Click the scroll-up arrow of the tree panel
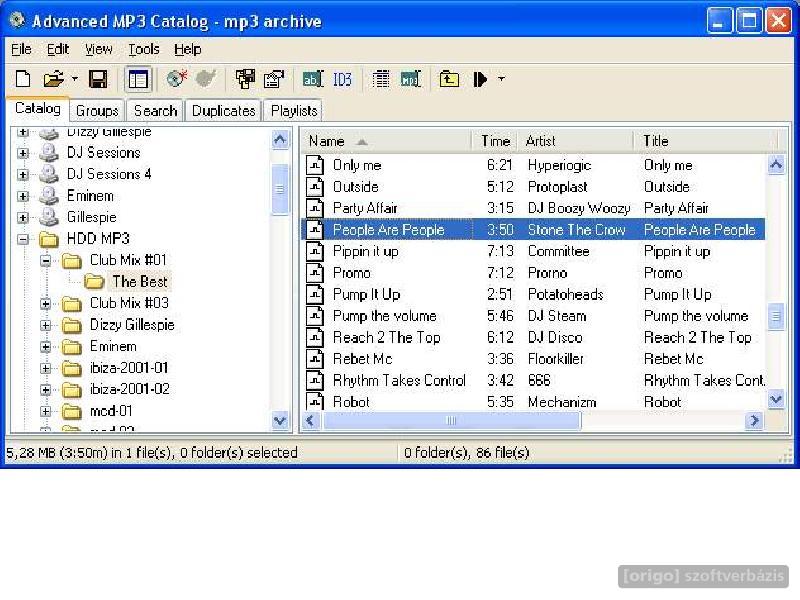800x600 pixels. point(280,139)
